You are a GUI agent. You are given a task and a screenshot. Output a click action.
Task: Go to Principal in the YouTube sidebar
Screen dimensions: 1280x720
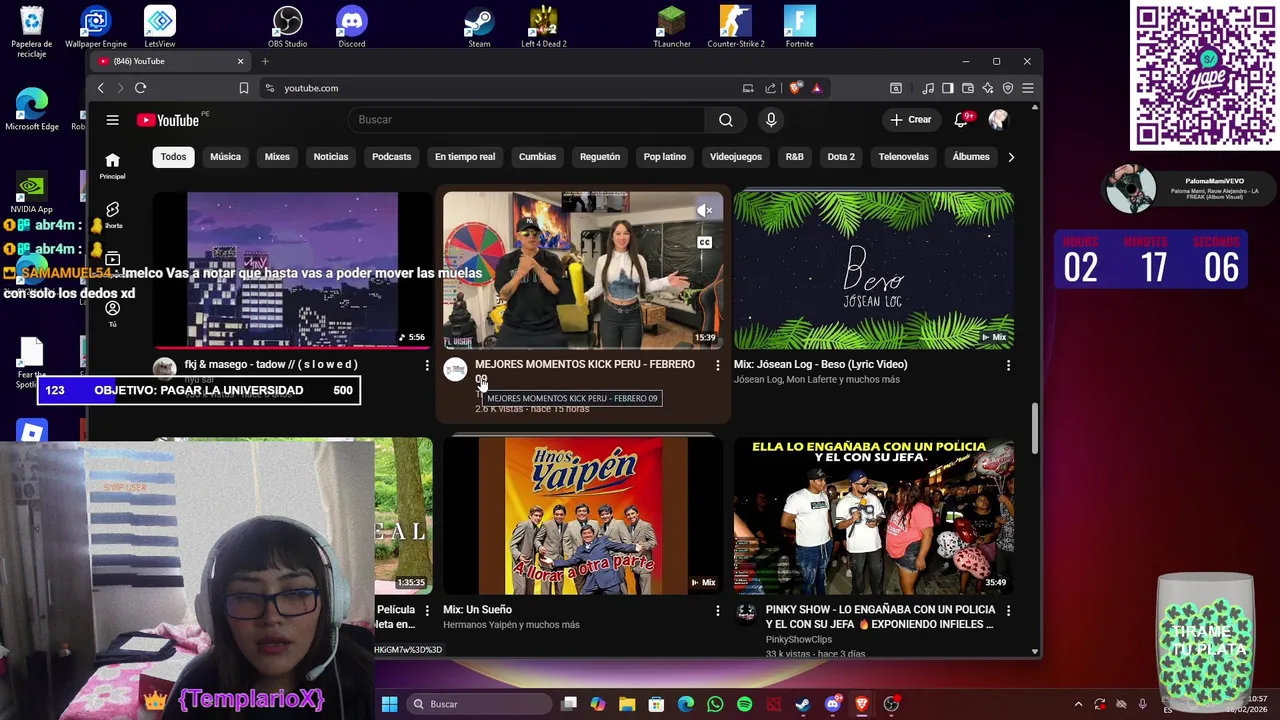coord(113,165)
